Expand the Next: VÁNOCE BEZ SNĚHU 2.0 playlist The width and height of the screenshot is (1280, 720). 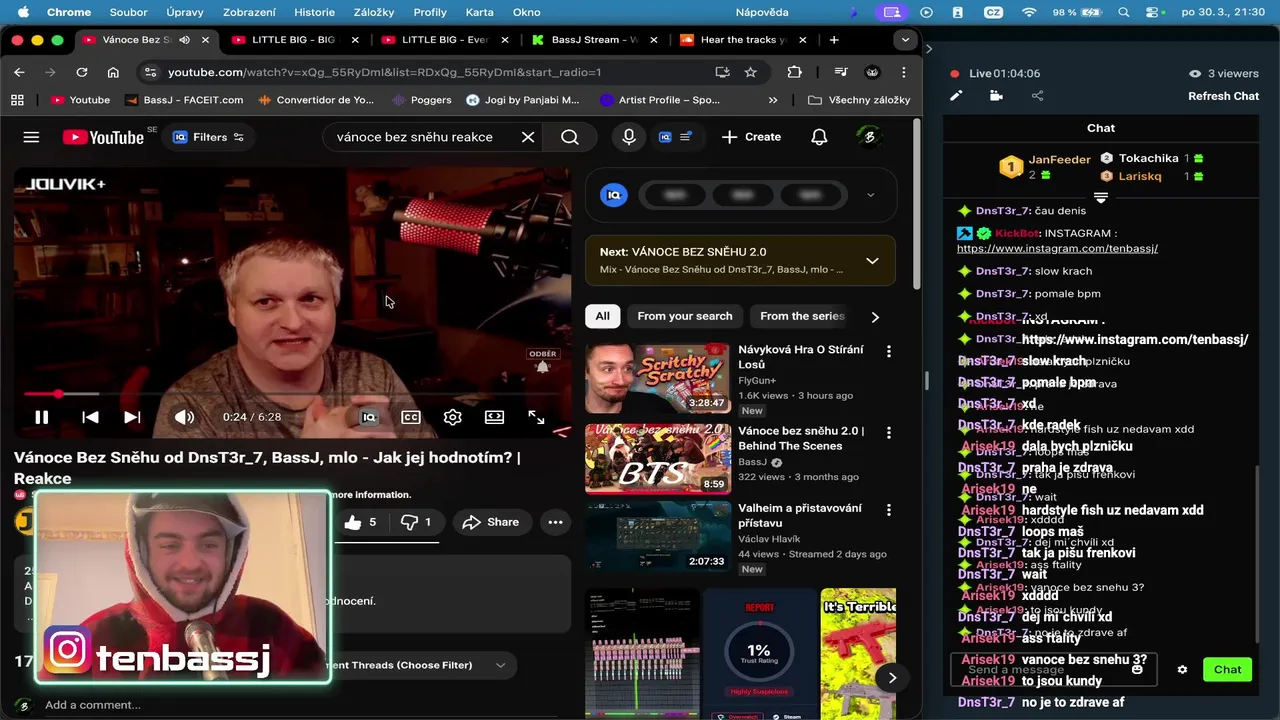(872, 261)
